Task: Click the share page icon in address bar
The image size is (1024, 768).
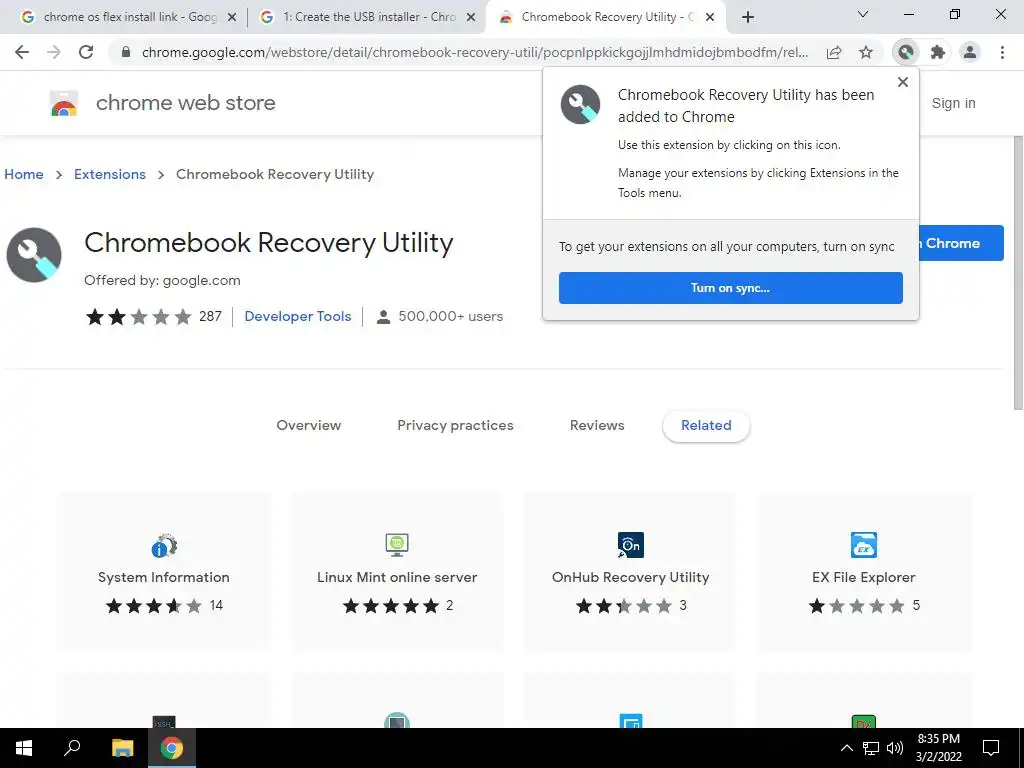Action: 834,52
